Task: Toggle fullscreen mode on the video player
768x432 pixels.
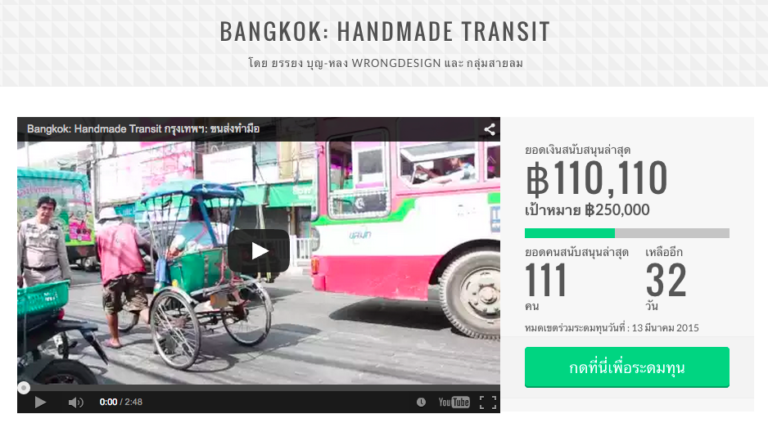Action: coord(488,402)
